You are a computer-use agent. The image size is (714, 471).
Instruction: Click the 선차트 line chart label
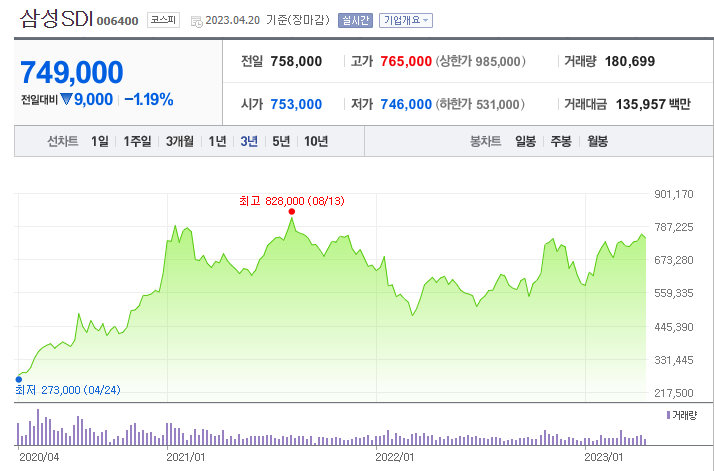point(63,141)
